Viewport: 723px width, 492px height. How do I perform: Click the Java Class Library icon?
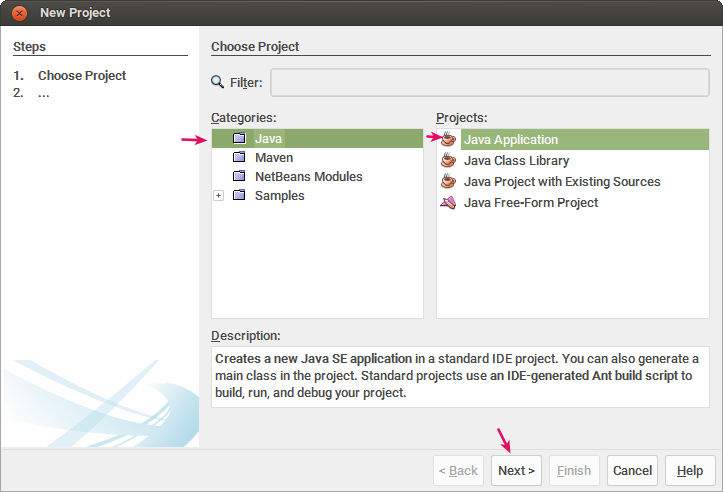pos(449,161)
